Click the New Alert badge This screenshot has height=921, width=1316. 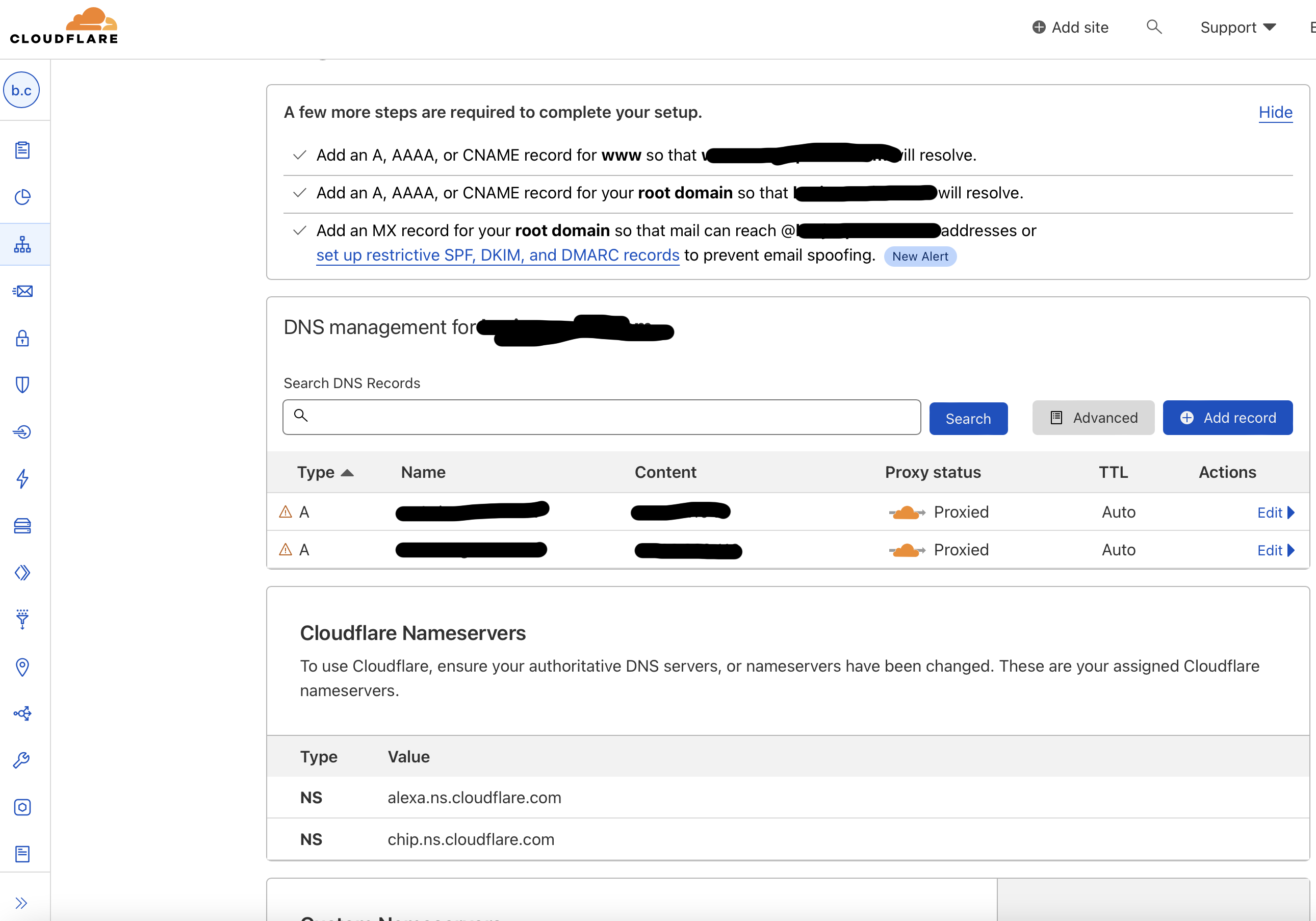point(920,256)
